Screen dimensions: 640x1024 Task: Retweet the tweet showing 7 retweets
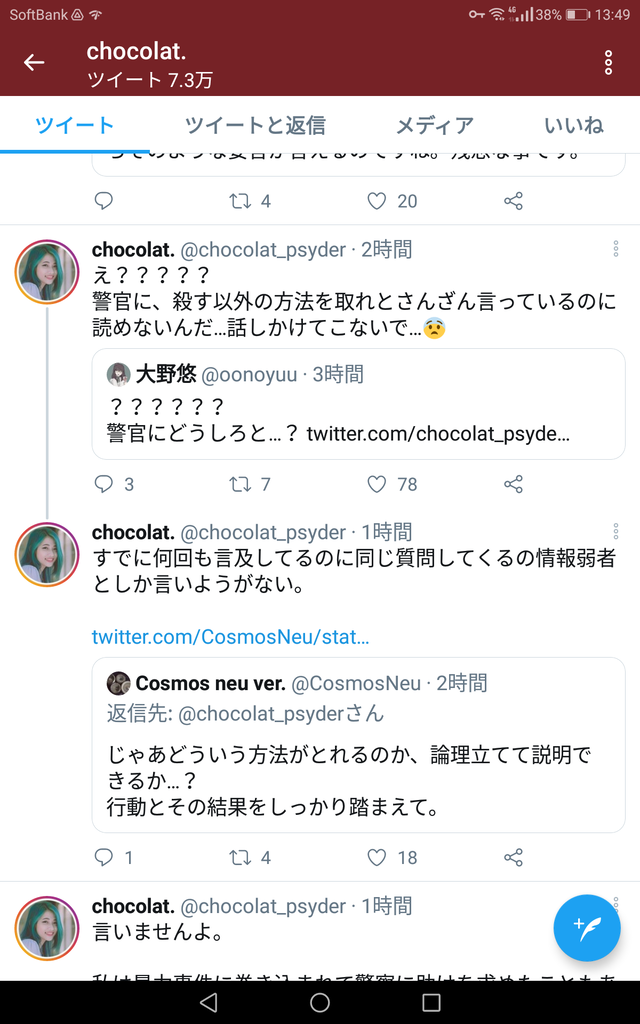(x=240, y=484)
